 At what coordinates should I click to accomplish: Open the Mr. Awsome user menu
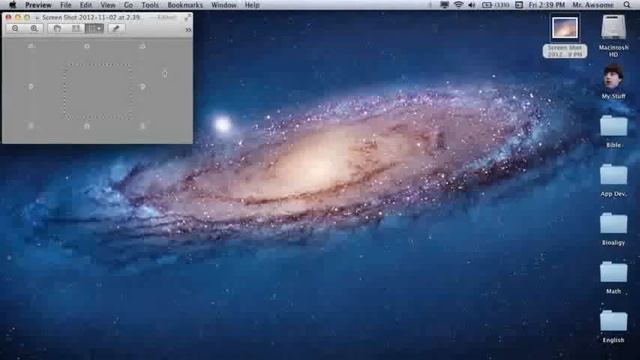pyautogui.click(x=593, y=5)
